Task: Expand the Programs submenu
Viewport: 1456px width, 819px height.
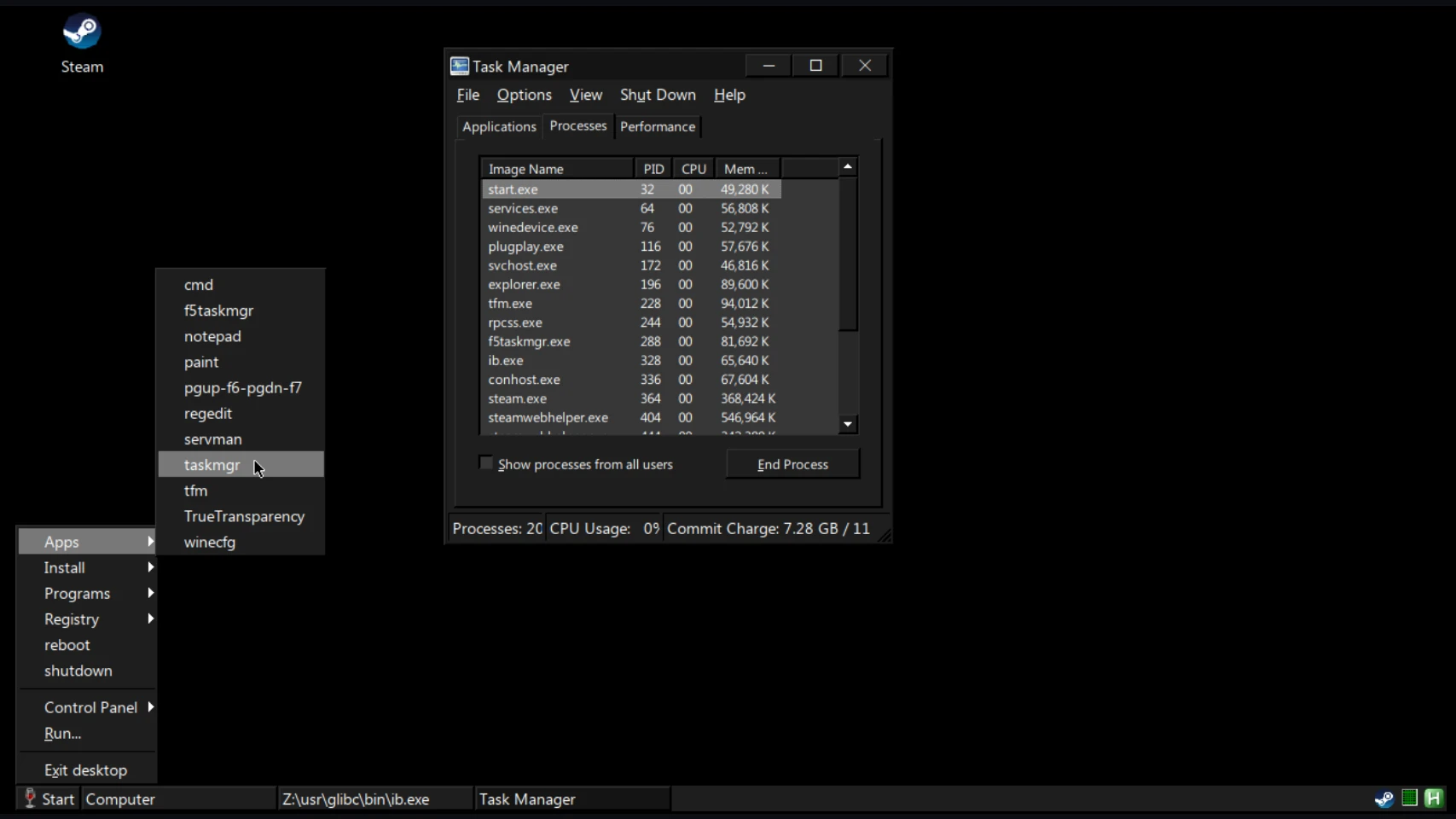Action: (x=87, y=593)
